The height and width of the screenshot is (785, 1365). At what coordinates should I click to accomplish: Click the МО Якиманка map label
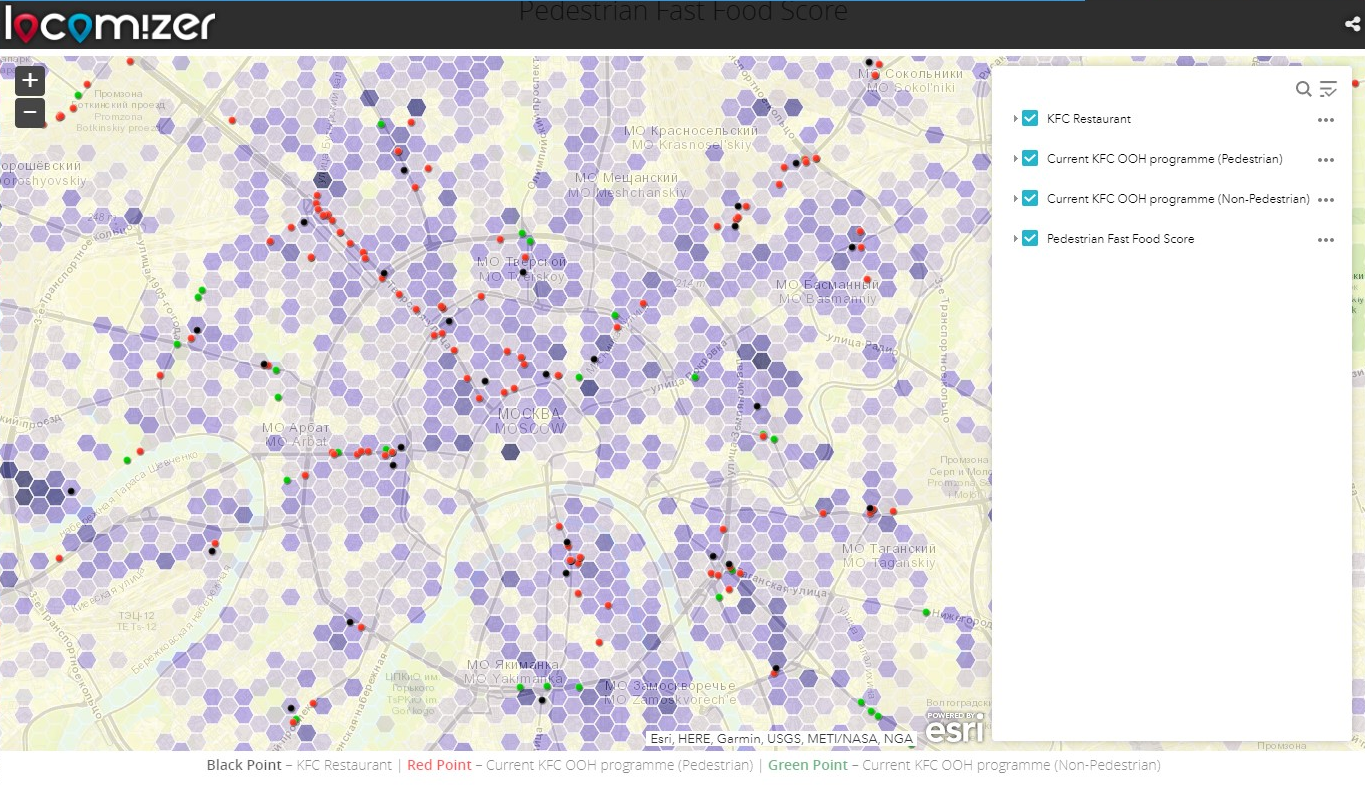point(513,671)
